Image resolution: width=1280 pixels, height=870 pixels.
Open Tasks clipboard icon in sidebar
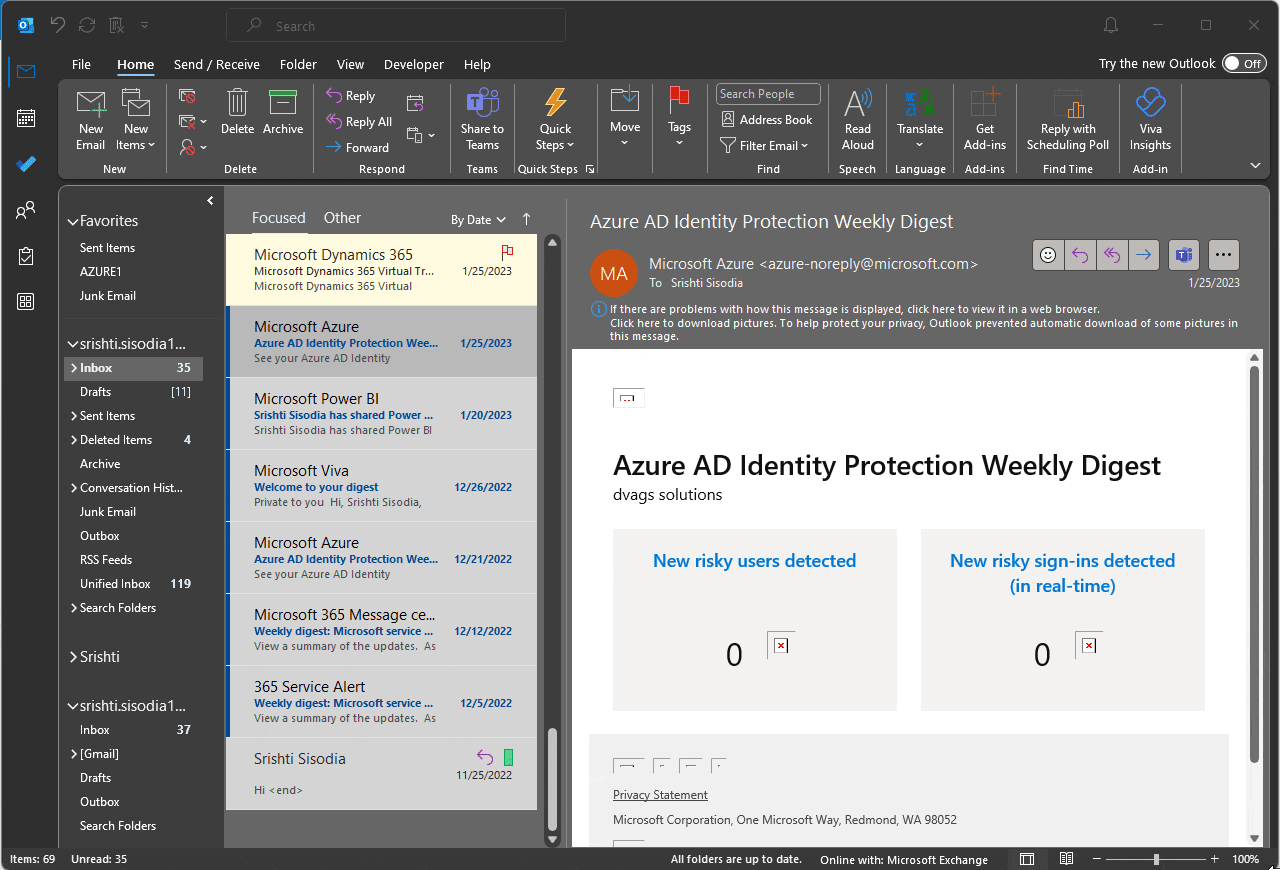click(26, 256)
